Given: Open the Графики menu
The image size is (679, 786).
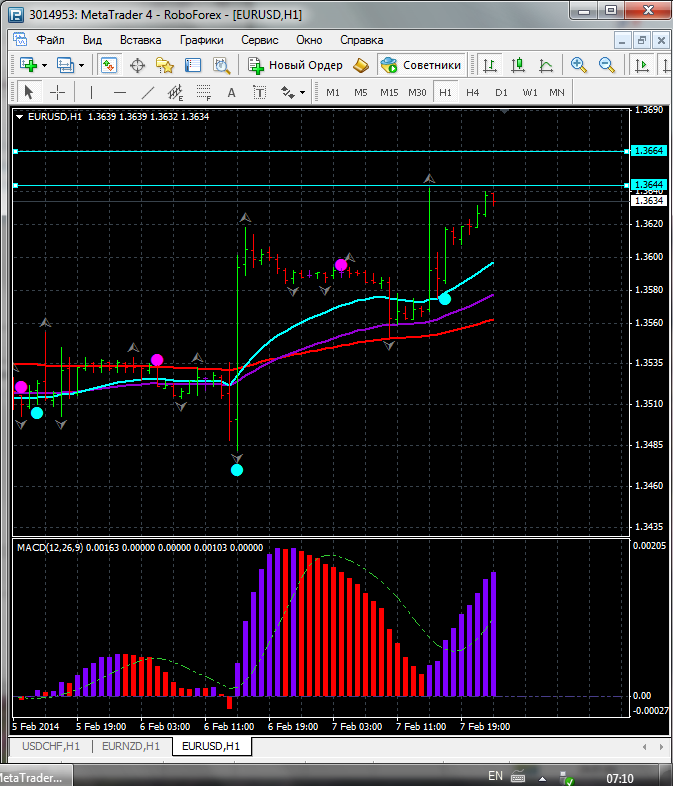Looking at the screenshot, I should (201, 40).
